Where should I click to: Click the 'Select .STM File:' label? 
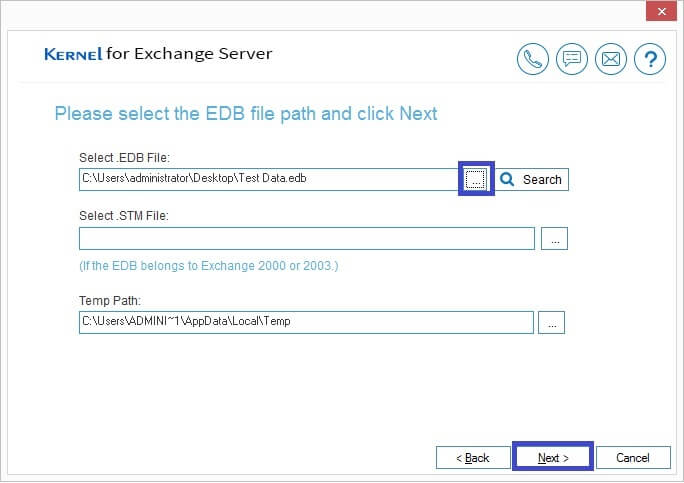(x=124, y=216)
